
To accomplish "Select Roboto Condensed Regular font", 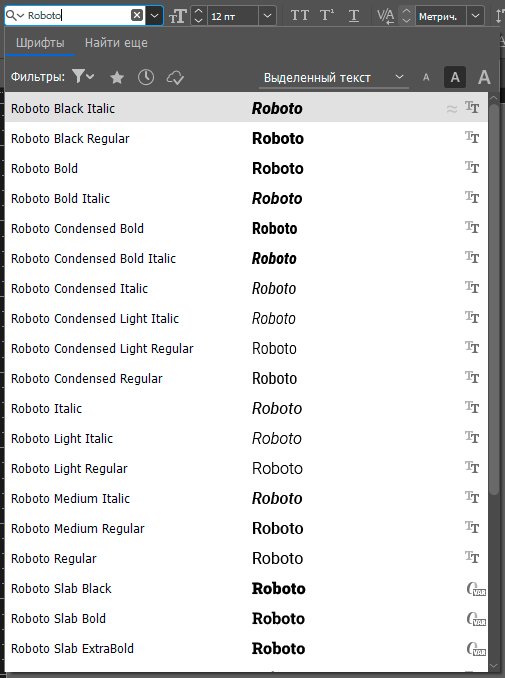I will click(x=246, y=378).
